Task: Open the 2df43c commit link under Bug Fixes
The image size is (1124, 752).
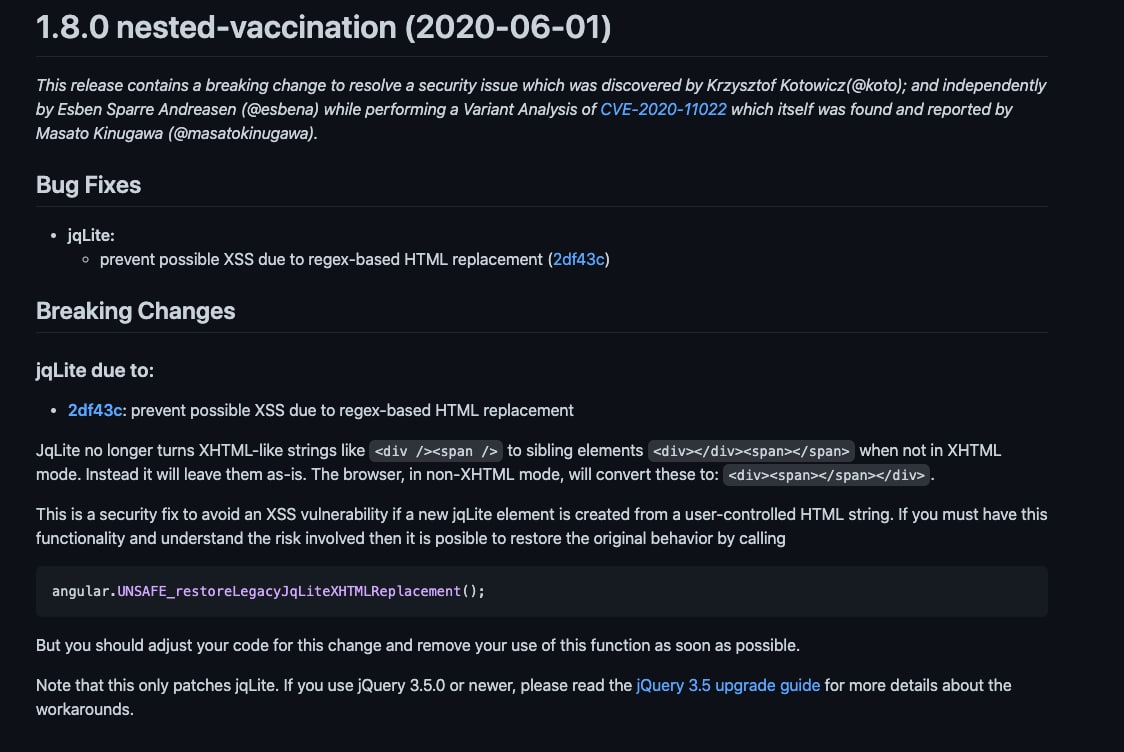Action: [578, 260]
